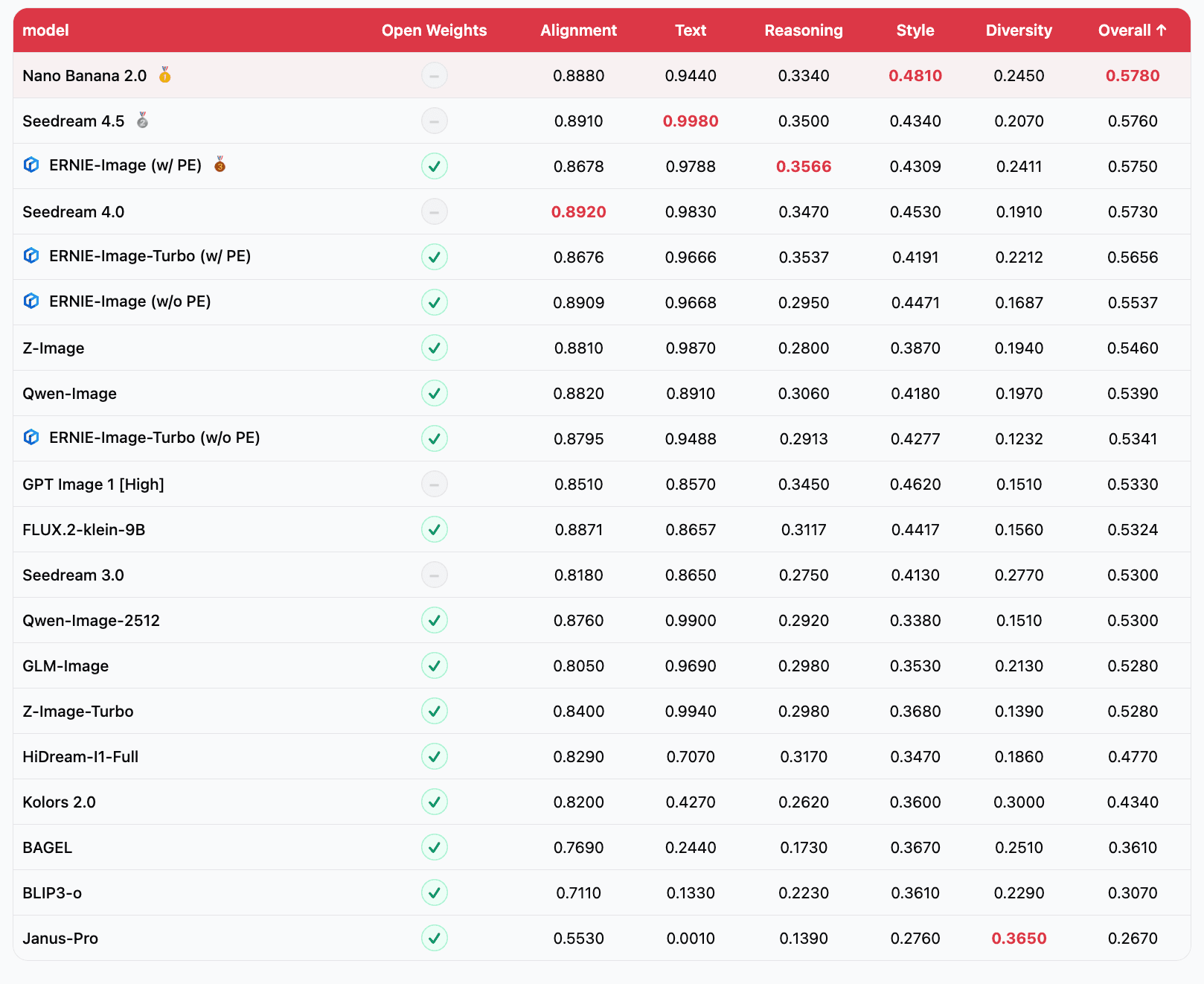Click the highlighted 0.3650 Diversity score for Janus-Pro
Viewport: 1204px width, 984px height.
(1019, 939)
